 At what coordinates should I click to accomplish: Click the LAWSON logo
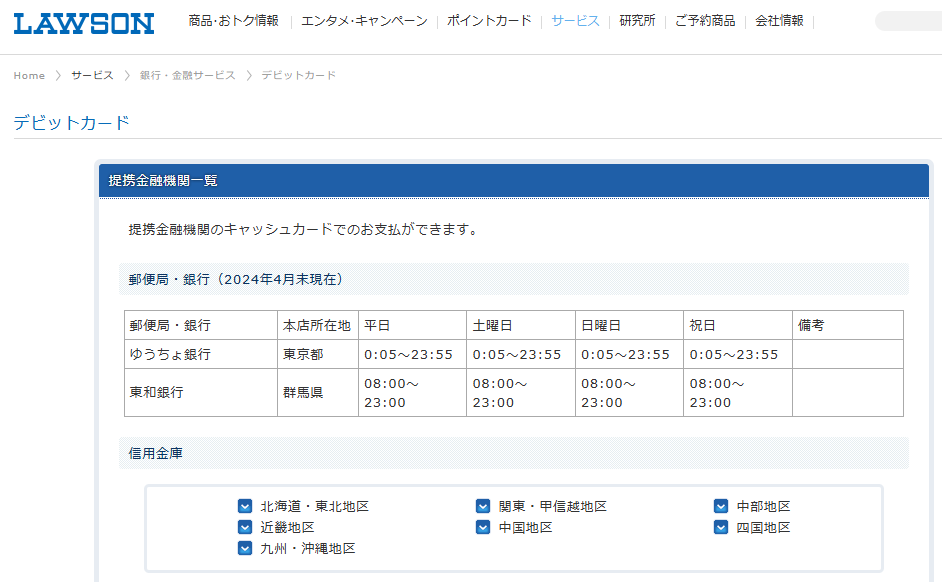[84, 23]
